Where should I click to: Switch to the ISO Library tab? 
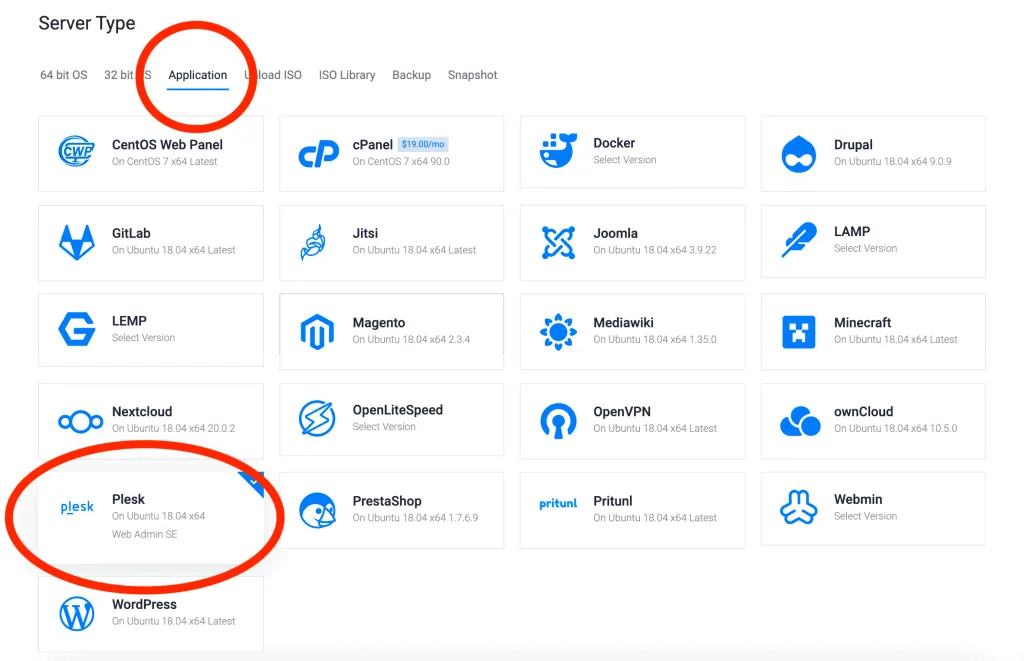tap(347, 75)
